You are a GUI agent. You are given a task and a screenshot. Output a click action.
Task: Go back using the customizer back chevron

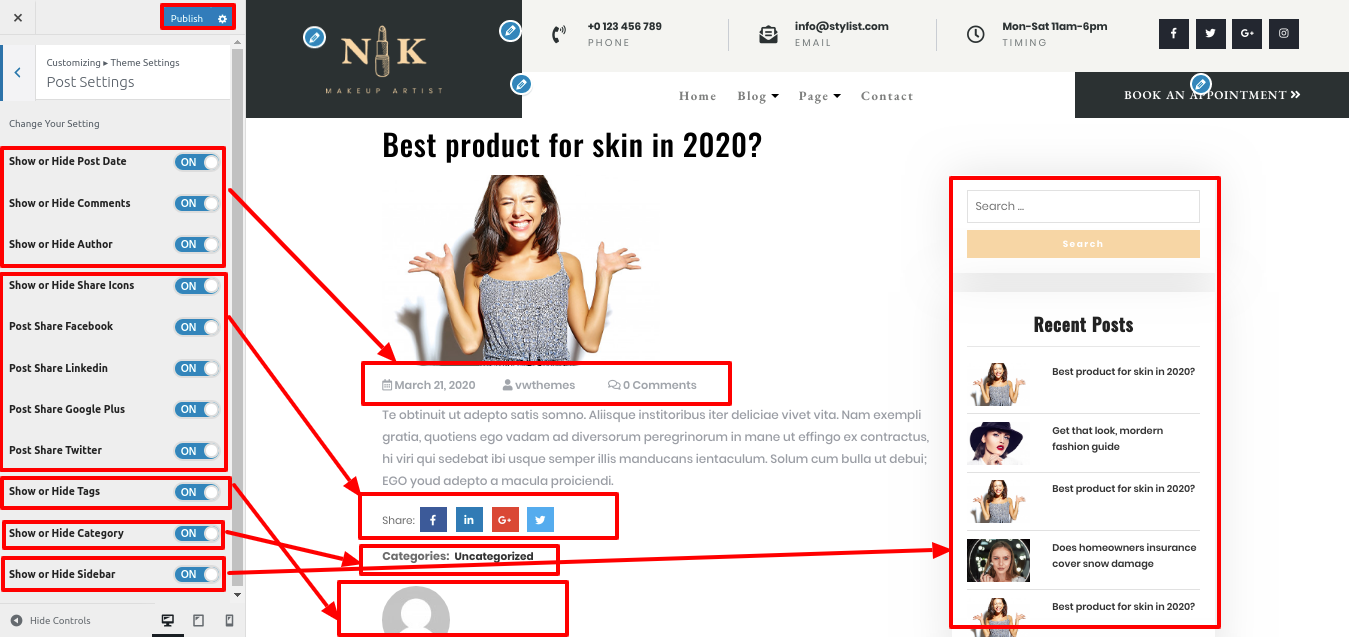tap(17, 73)
